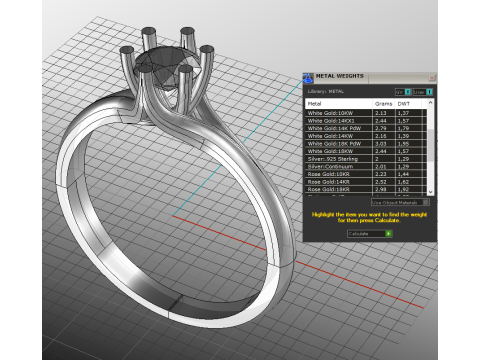480x360 pixels.
Task: Select the White Gold:14KW row
Action: pos(366,136)
